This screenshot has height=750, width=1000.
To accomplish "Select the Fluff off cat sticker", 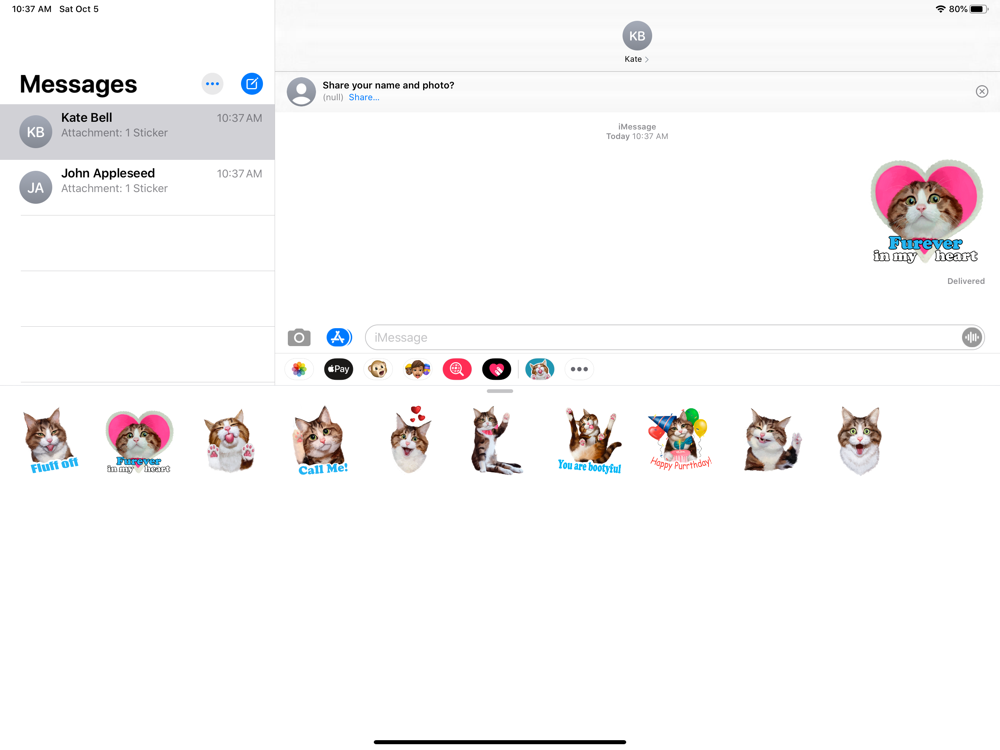I will coord(50,441).
